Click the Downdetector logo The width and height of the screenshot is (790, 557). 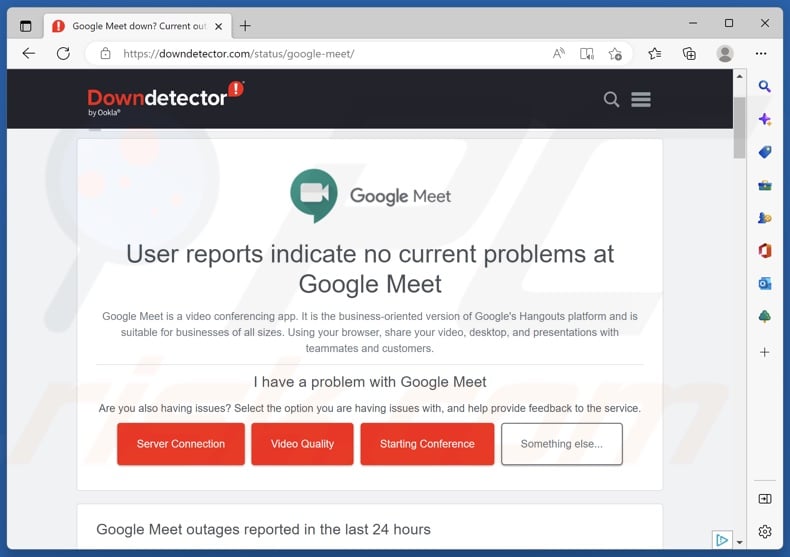166,98
